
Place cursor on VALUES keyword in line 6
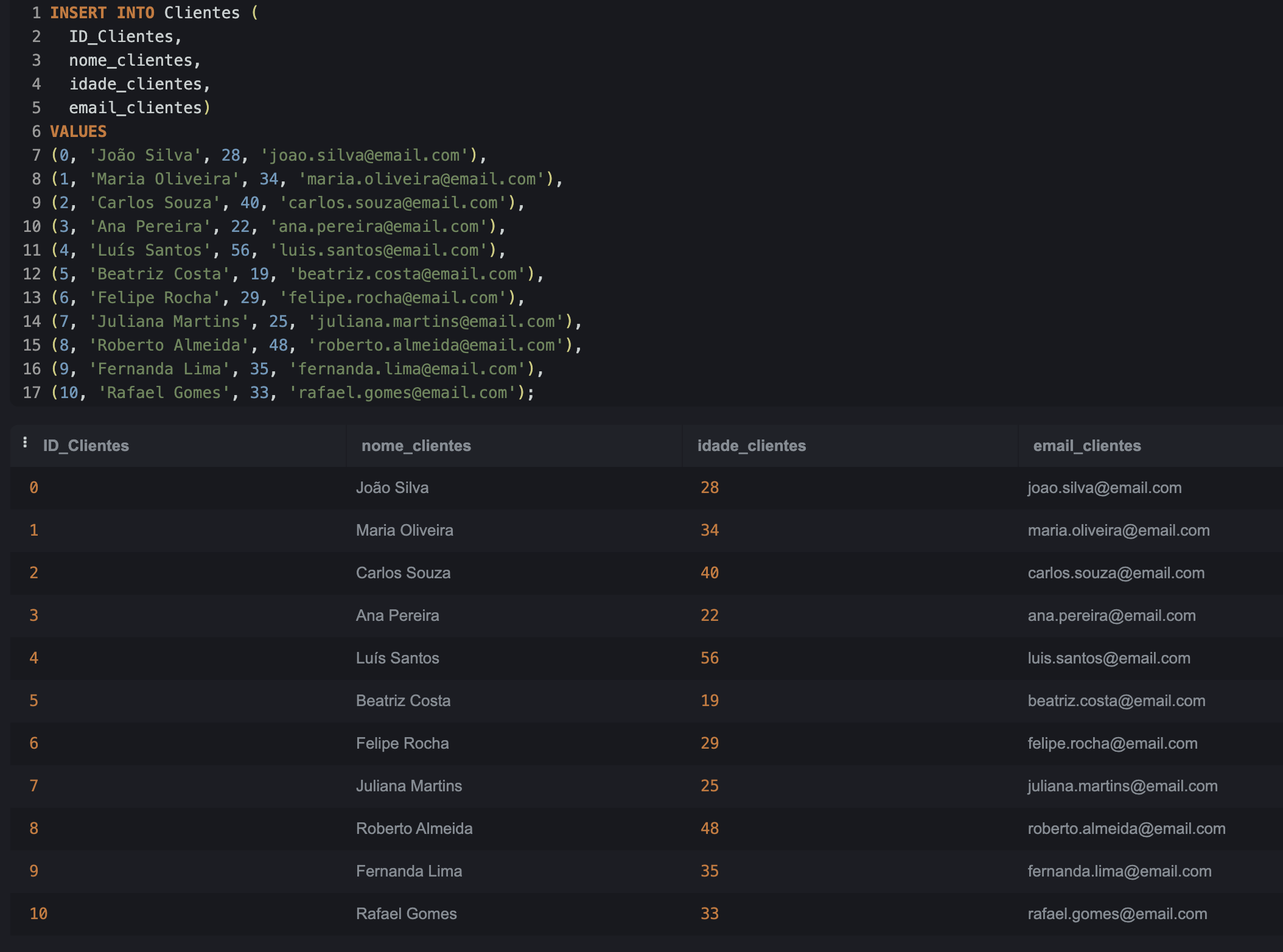click(x=79, y=131)
